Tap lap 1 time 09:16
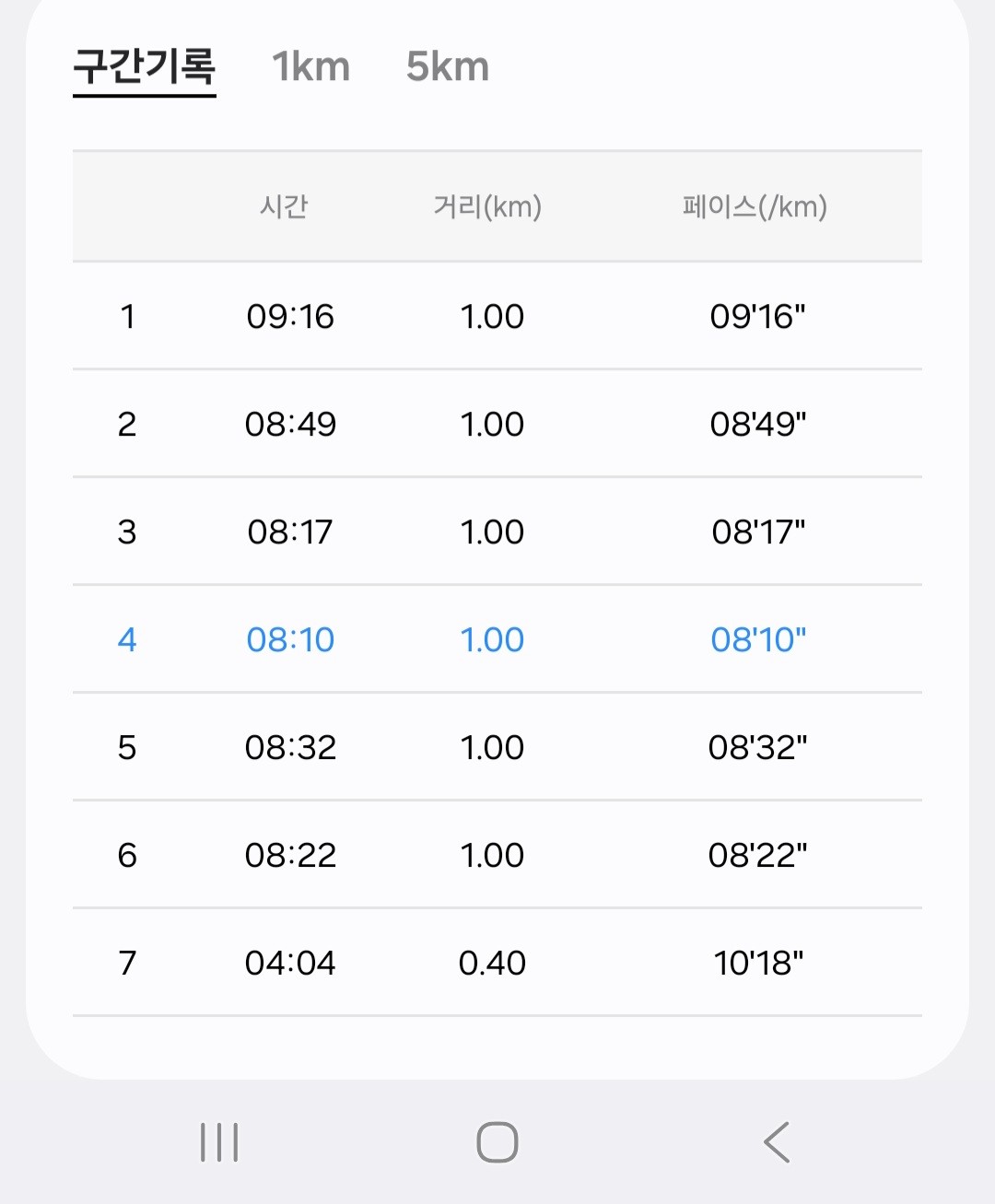The height and width of the screenshot is (1204, 995). (290, 317)
